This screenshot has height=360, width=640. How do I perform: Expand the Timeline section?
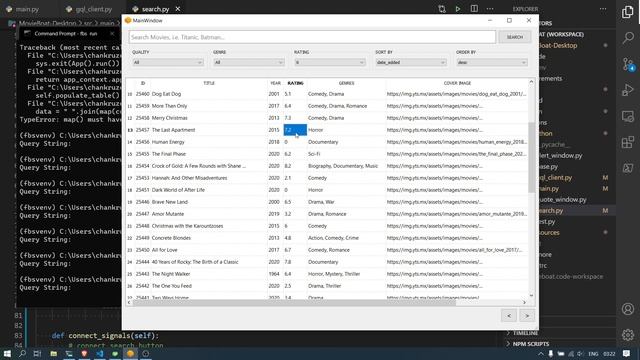point(525,333)
